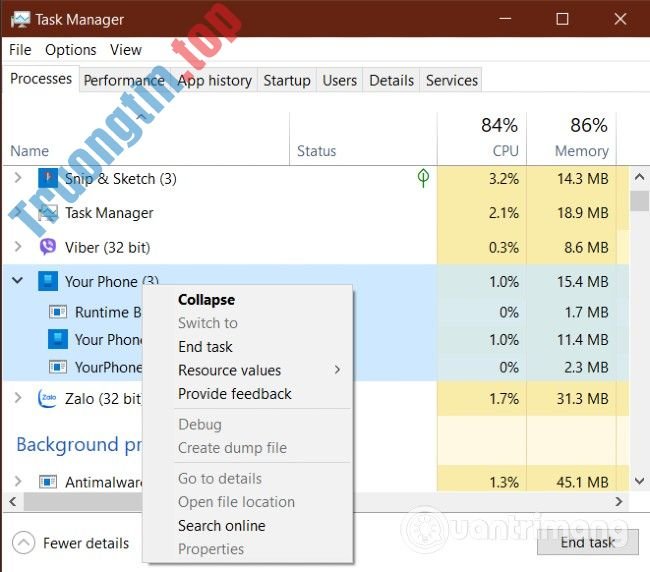This screenshot has width=650, height=572.
Task: Click the vertical scrollbar thumb
Action: pos(639,201)
